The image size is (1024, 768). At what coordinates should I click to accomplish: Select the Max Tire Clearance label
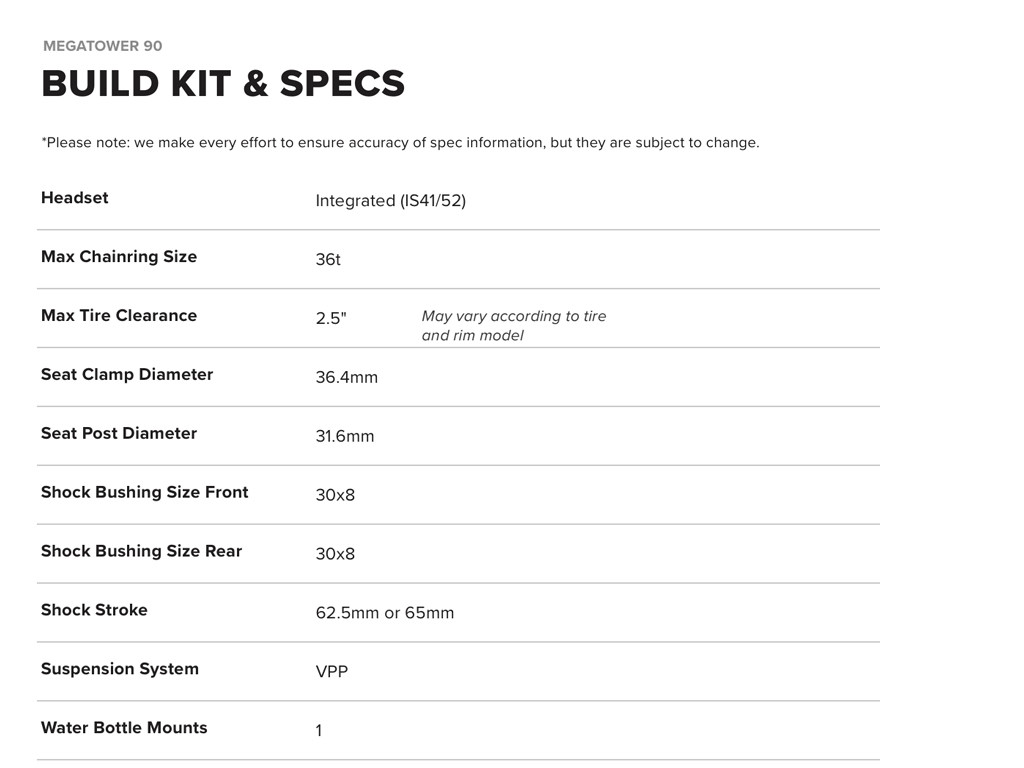(119, 316)
